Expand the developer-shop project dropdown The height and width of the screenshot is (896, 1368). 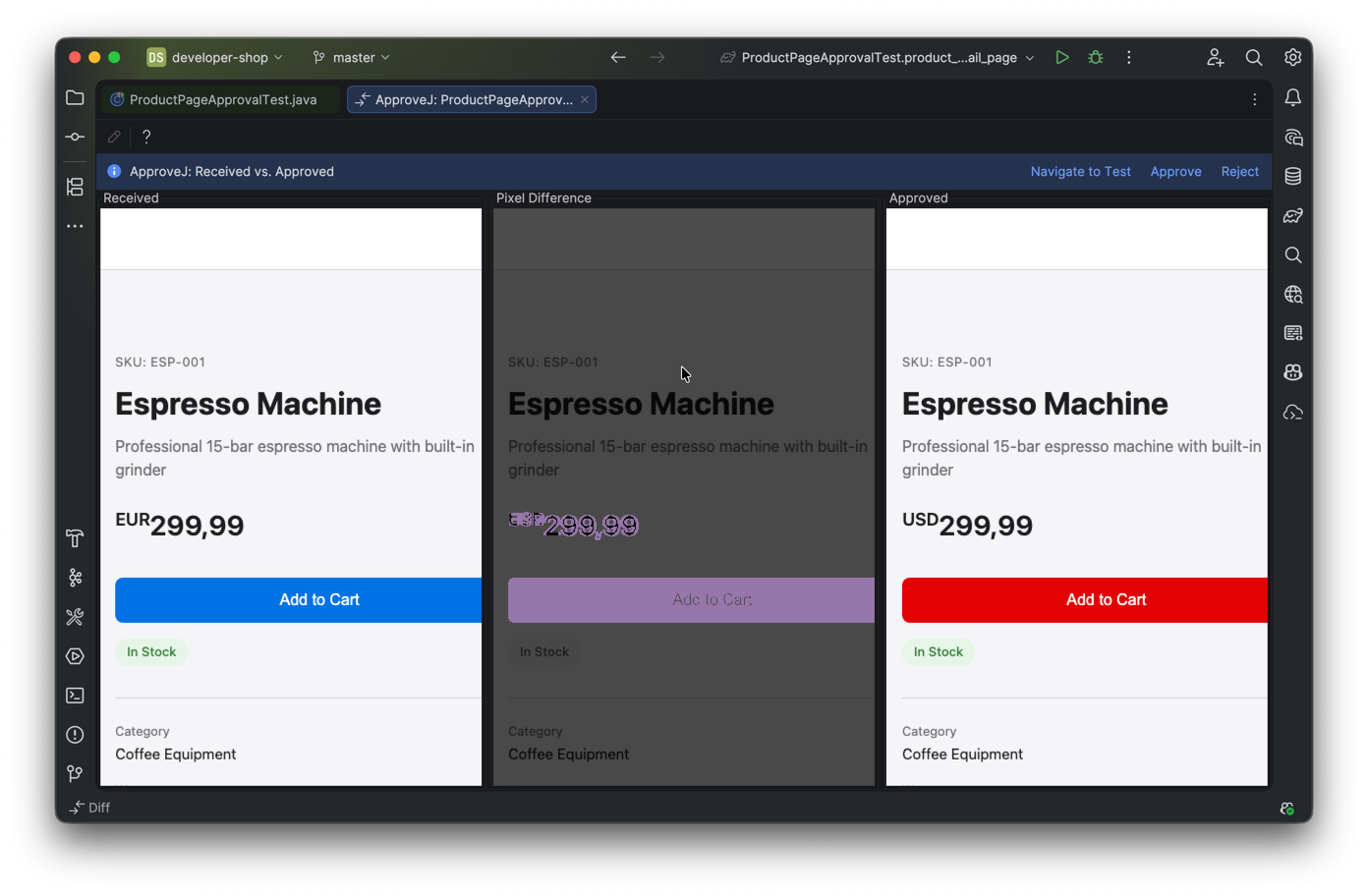tap(216, 57)
